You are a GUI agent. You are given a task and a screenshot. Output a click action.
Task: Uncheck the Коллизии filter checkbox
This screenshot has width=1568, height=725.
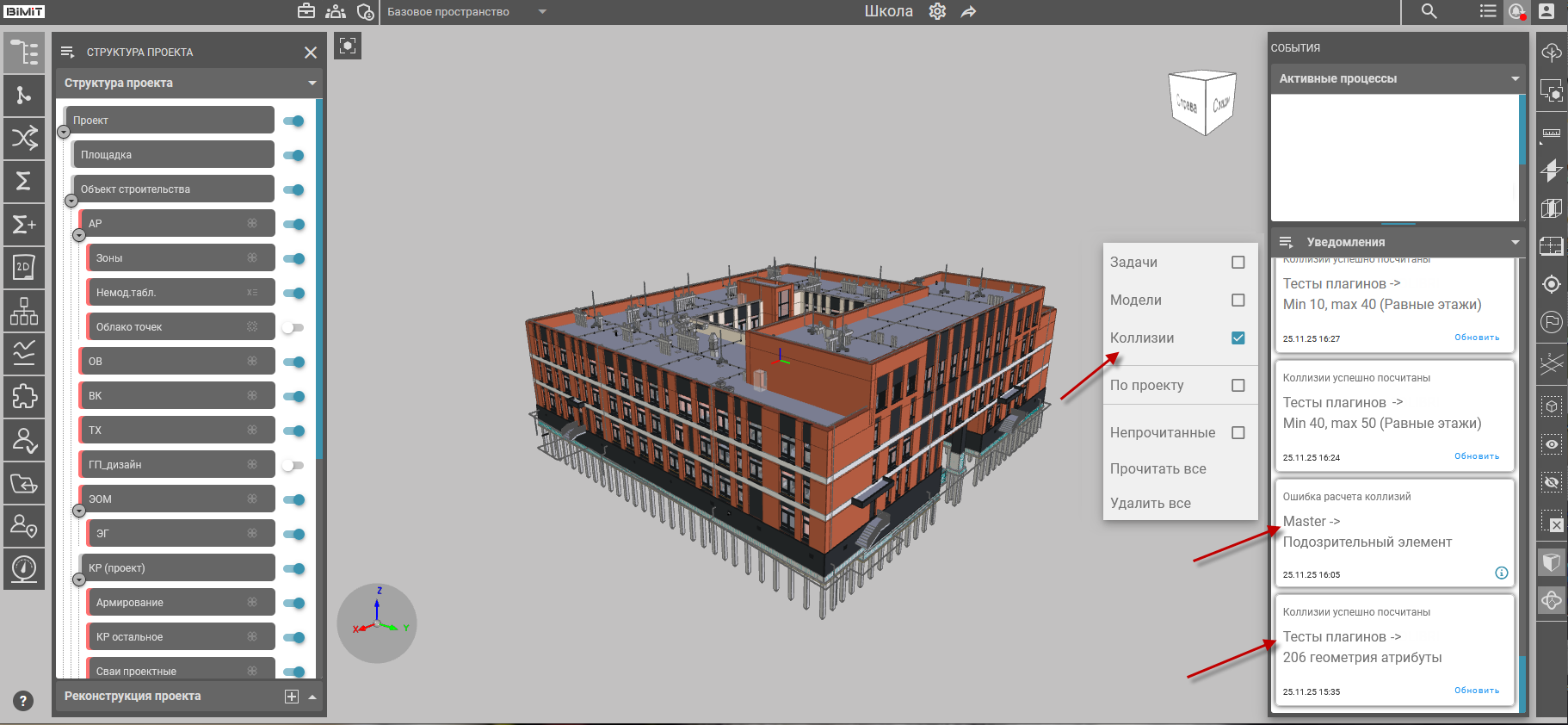(1238, 338)
